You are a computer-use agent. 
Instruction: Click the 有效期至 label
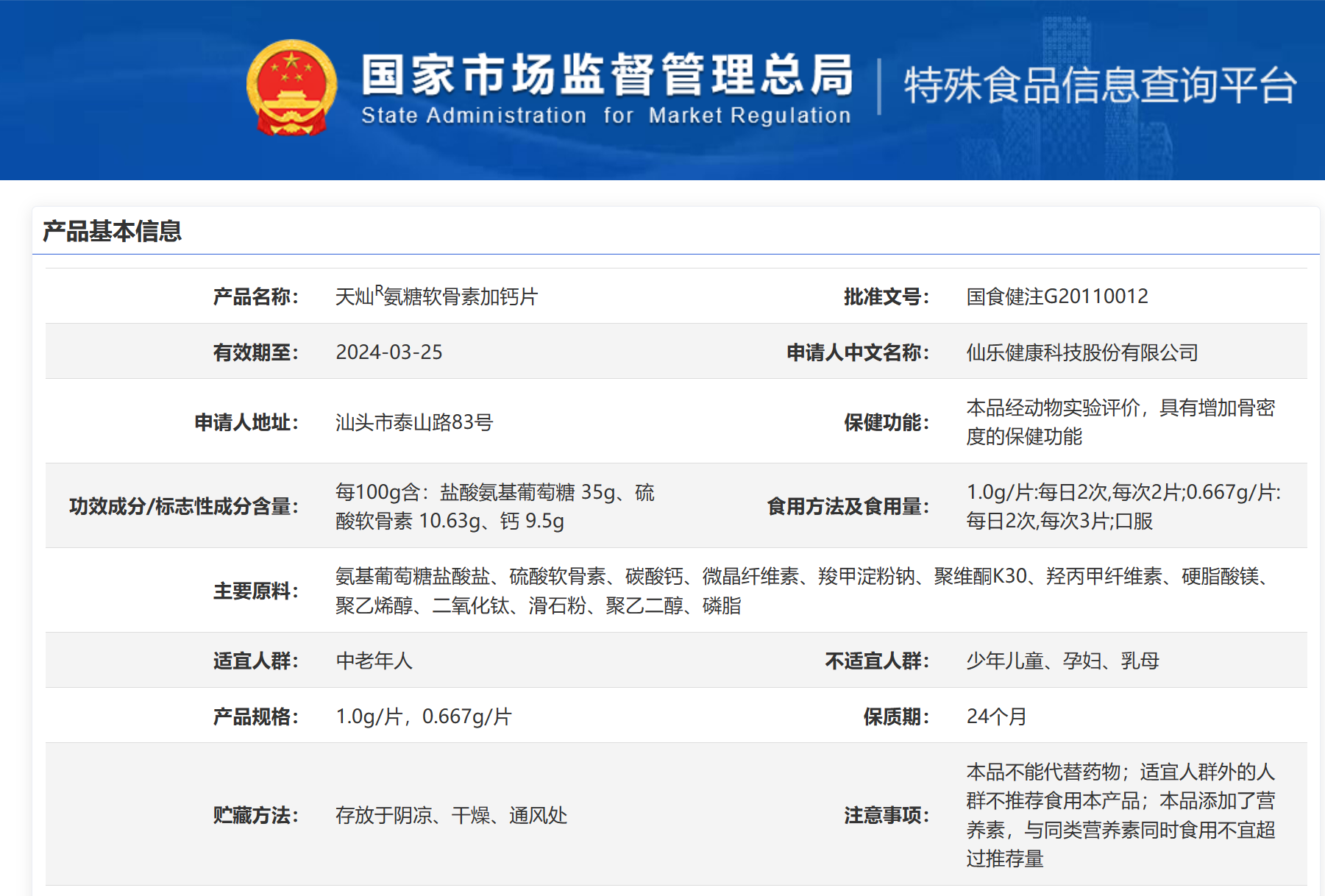coord(255,352)
